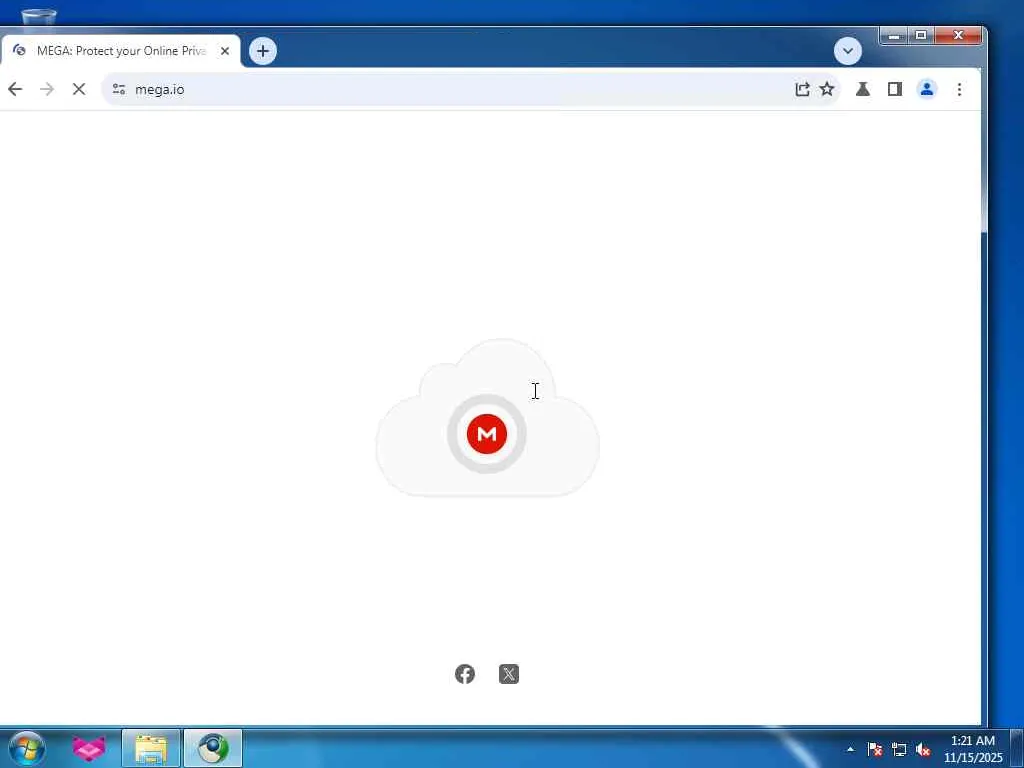Open new tab with plus button

click(263, 51)
